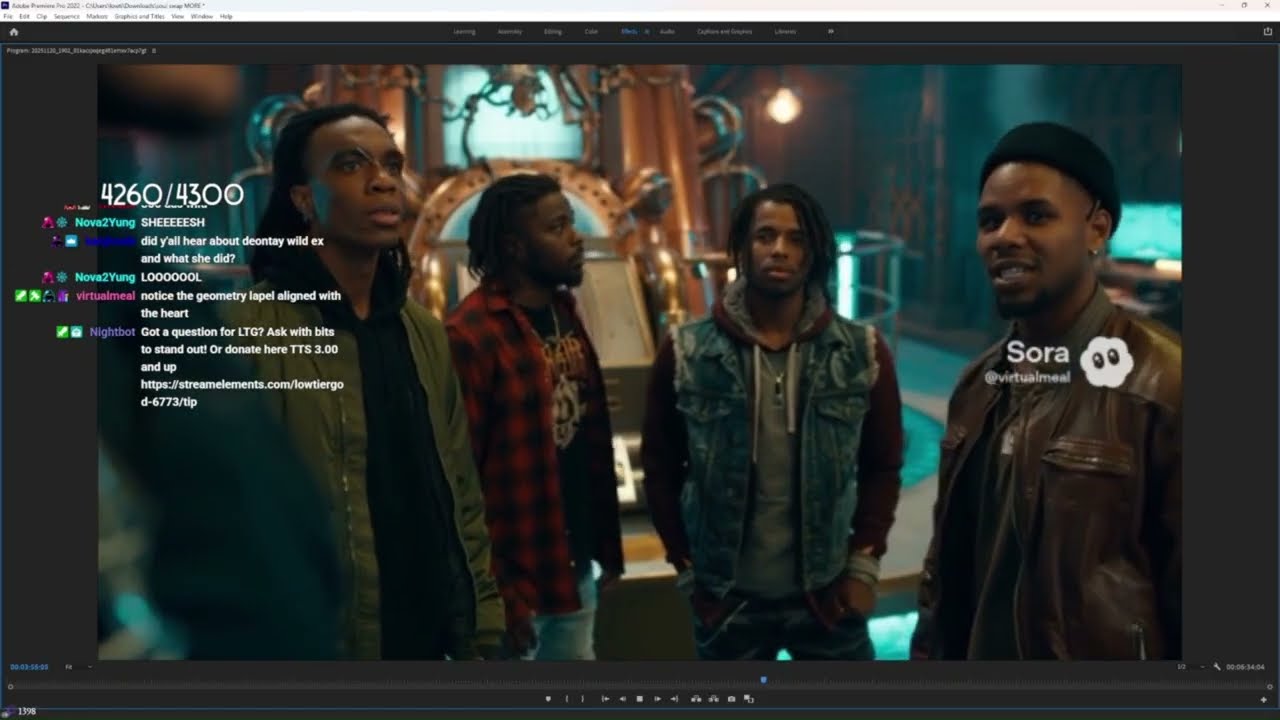1280x720 pixels.
Task: Step forward one frame
Action: [x=657, y=699]
